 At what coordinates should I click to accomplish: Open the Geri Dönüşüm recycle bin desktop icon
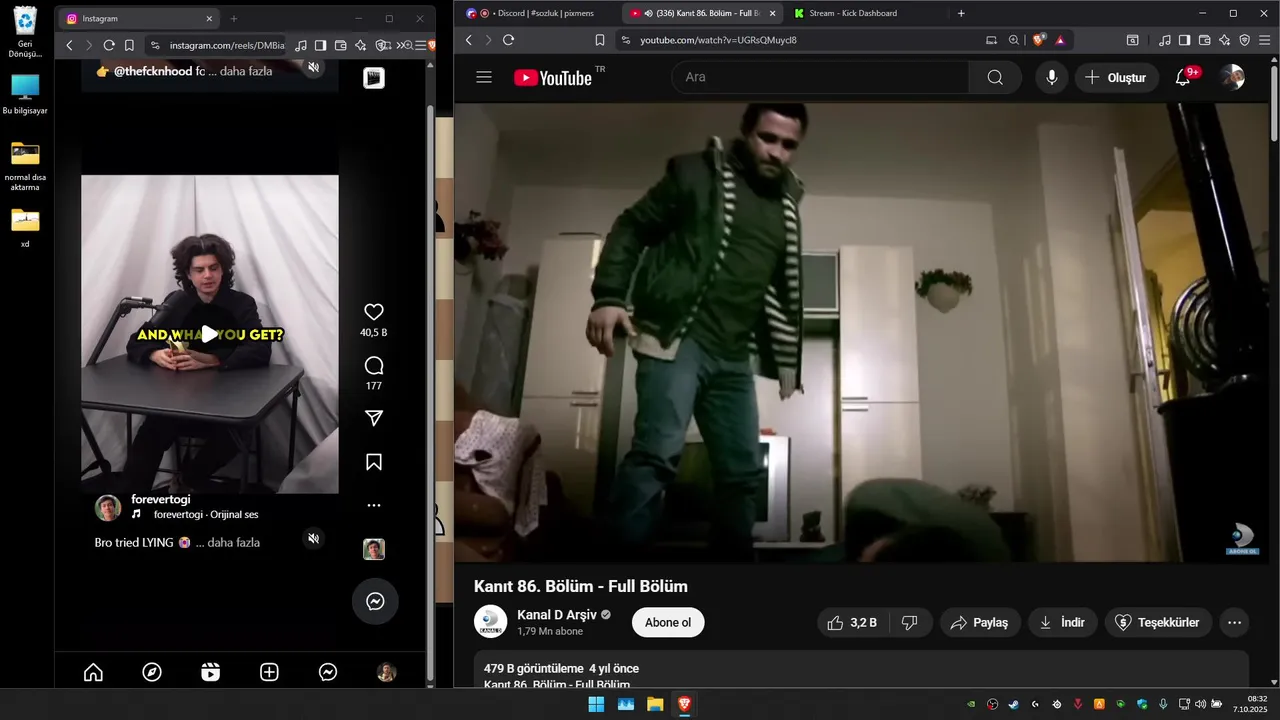pos(25,32)
